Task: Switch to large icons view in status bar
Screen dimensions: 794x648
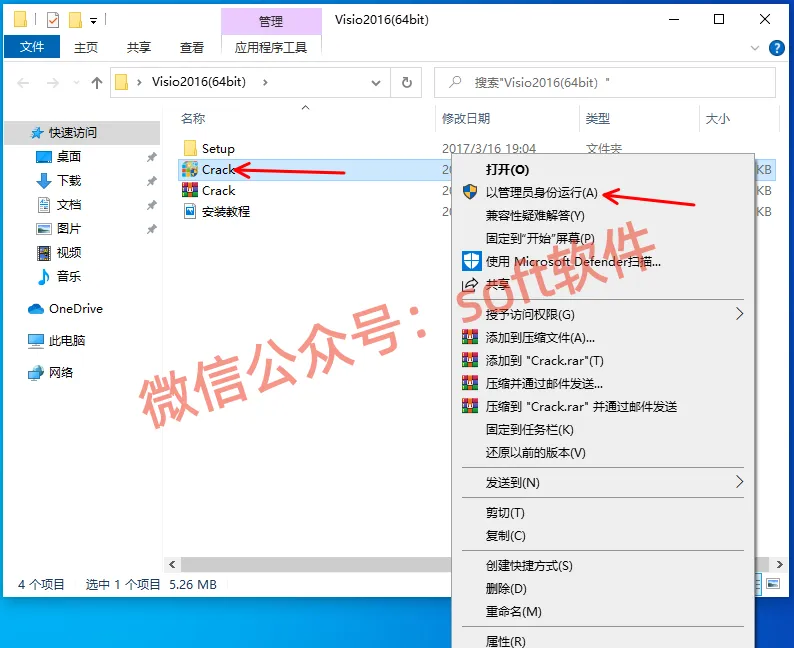Action: click(x=773, y=584)
